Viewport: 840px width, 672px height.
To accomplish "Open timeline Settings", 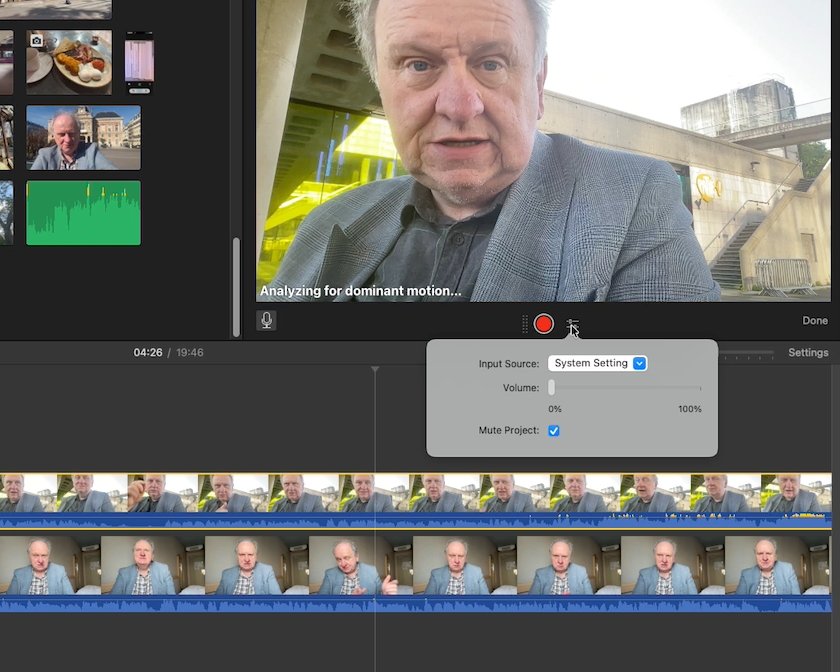I will [x=808, y=353].
